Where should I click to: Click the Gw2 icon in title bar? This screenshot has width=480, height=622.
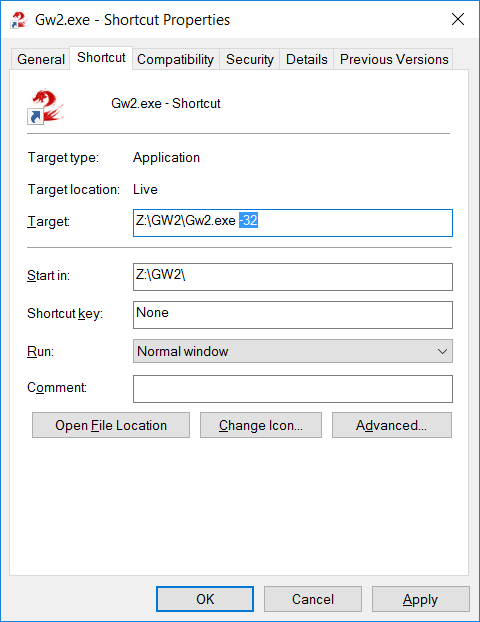[x=19, y=20]
